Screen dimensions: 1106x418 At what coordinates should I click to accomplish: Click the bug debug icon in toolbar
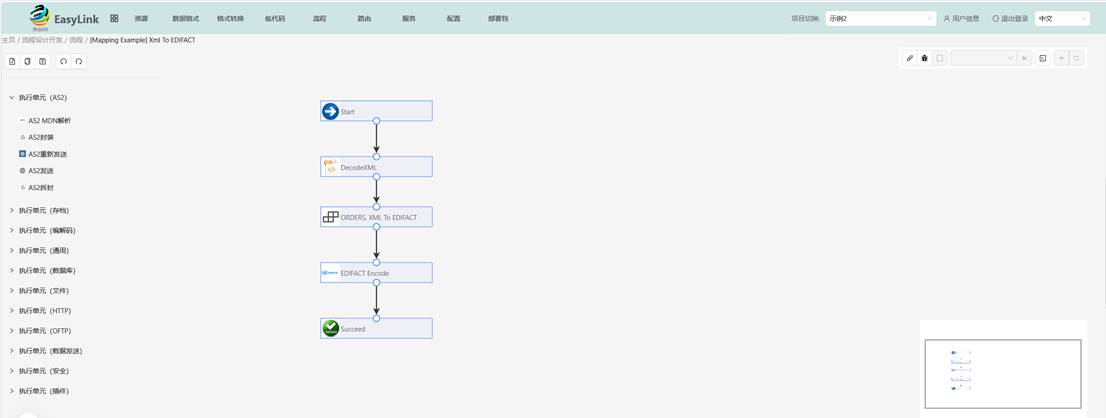(924, 59)
